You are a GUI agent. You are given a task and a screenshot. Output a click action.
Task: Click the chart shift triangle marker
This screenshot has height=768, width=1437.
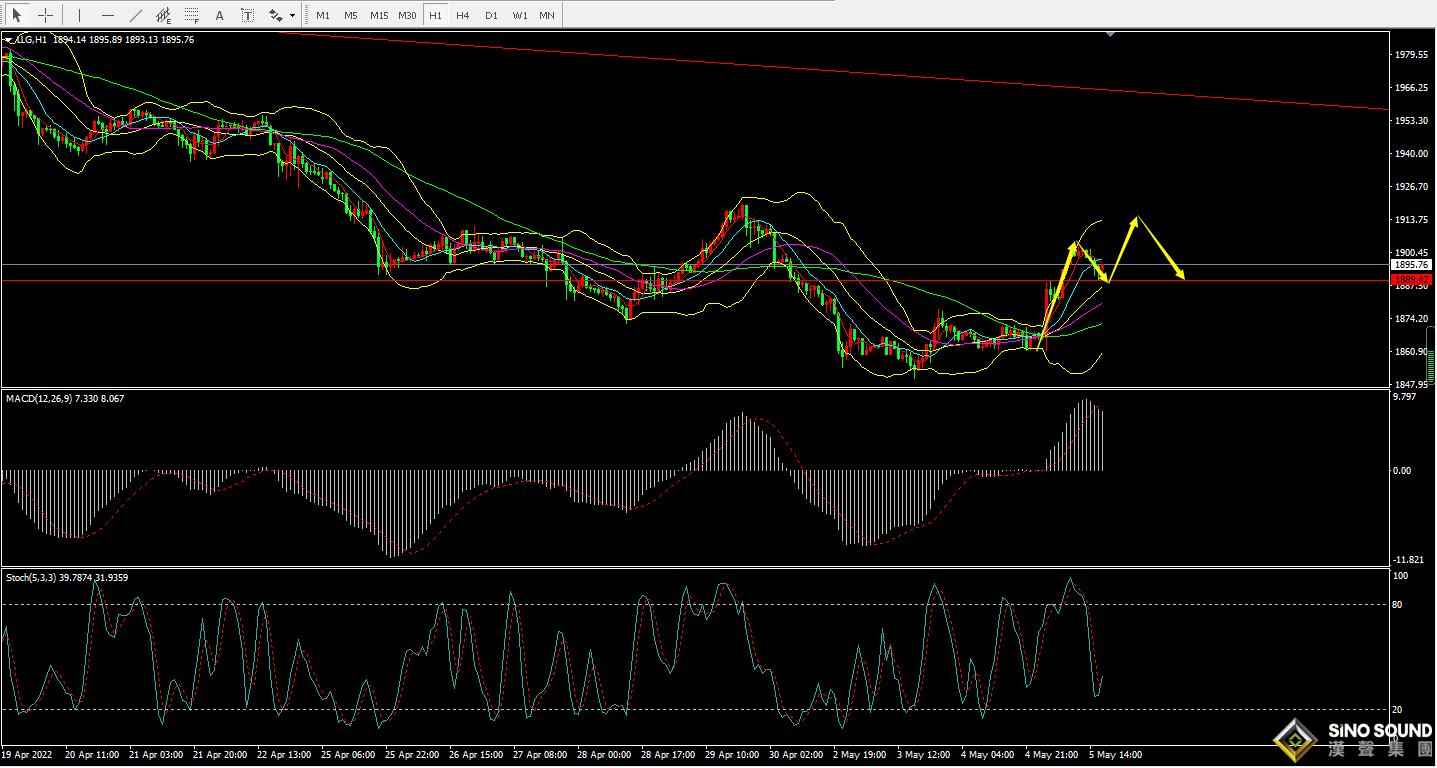point(1110,35)
